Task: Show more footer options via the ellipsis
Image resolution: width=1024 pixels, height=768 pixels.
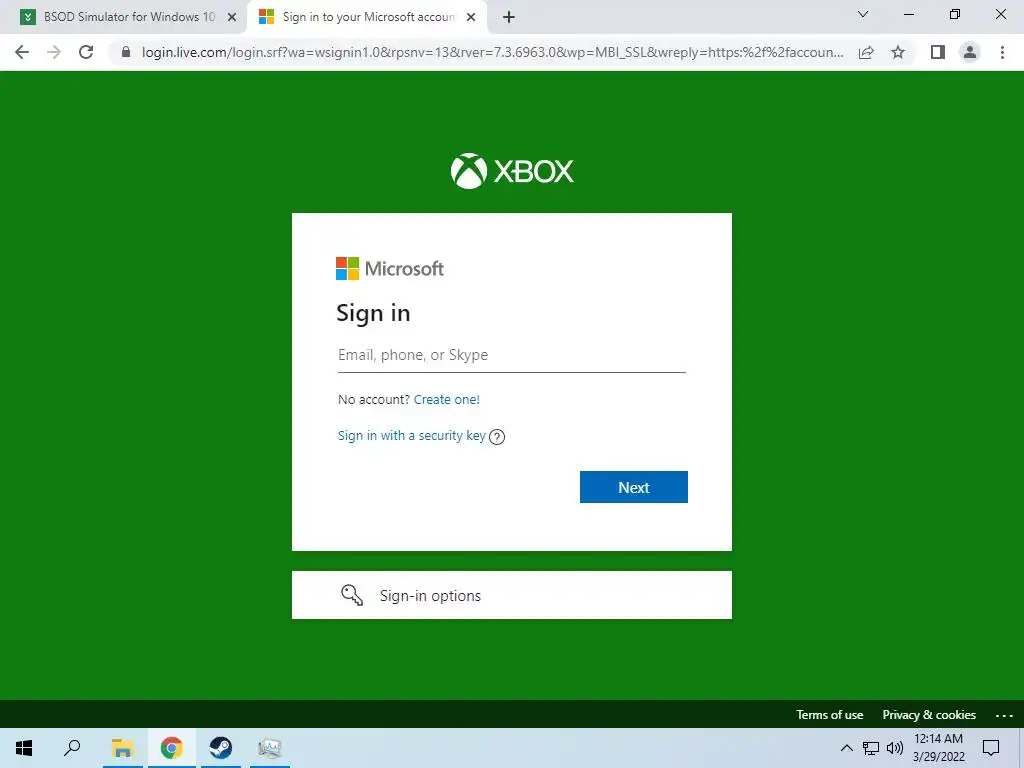Action: 1004,716
